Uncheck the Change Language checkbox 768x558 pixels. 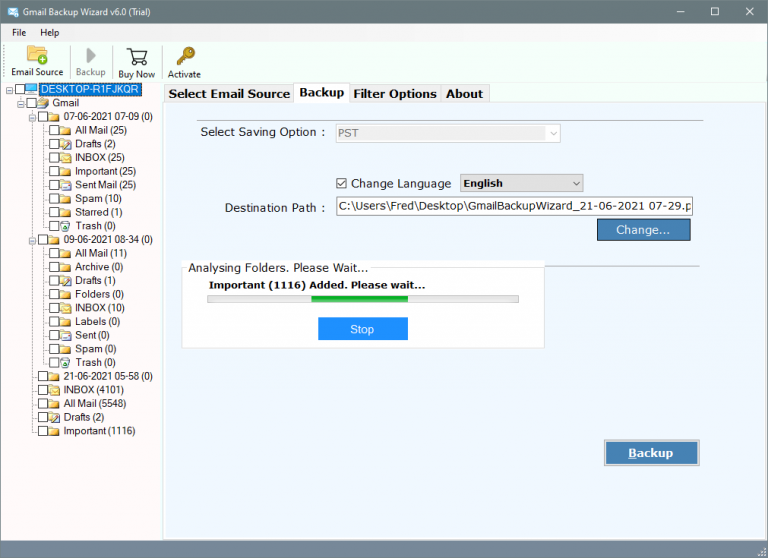pos(341,183)
